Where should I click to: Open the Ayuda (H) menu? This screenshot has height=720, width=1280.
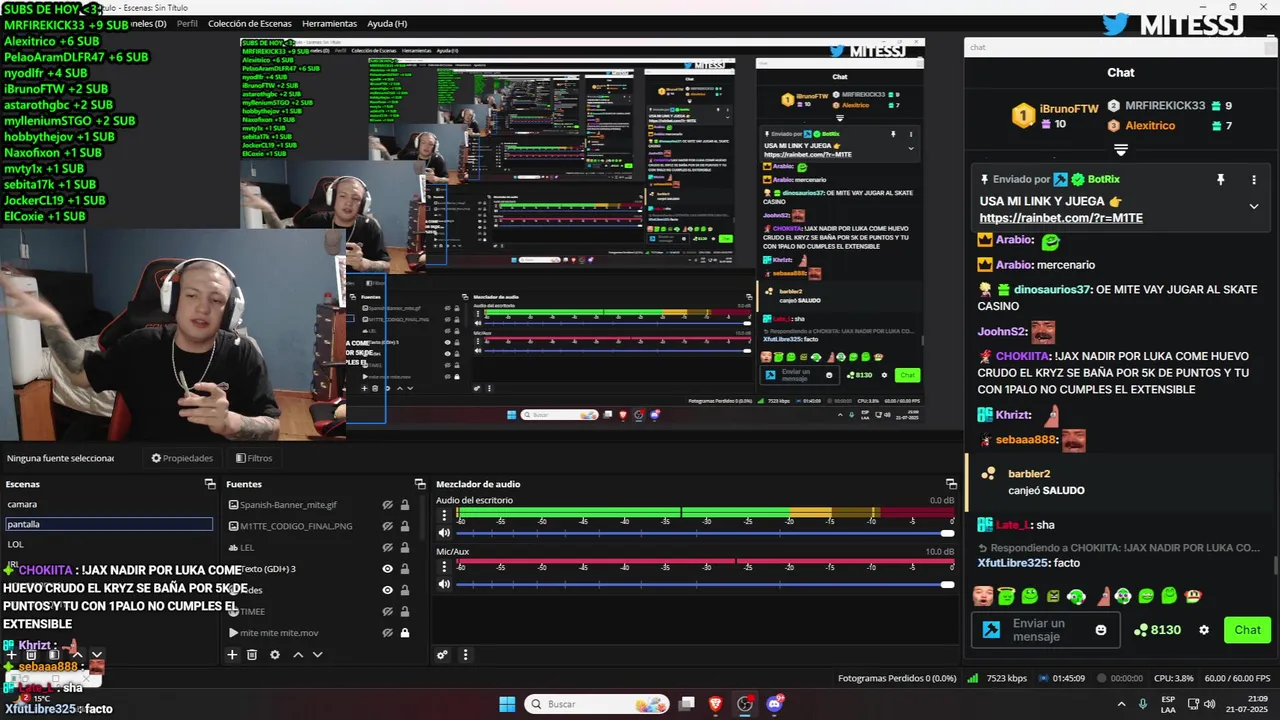[x=387, y=23]
